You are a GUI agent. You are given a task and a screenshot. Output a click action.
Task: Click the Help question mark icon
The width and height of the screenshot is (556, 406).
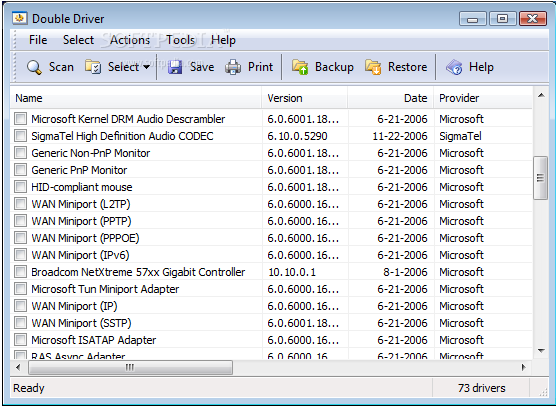pos(454,67)
